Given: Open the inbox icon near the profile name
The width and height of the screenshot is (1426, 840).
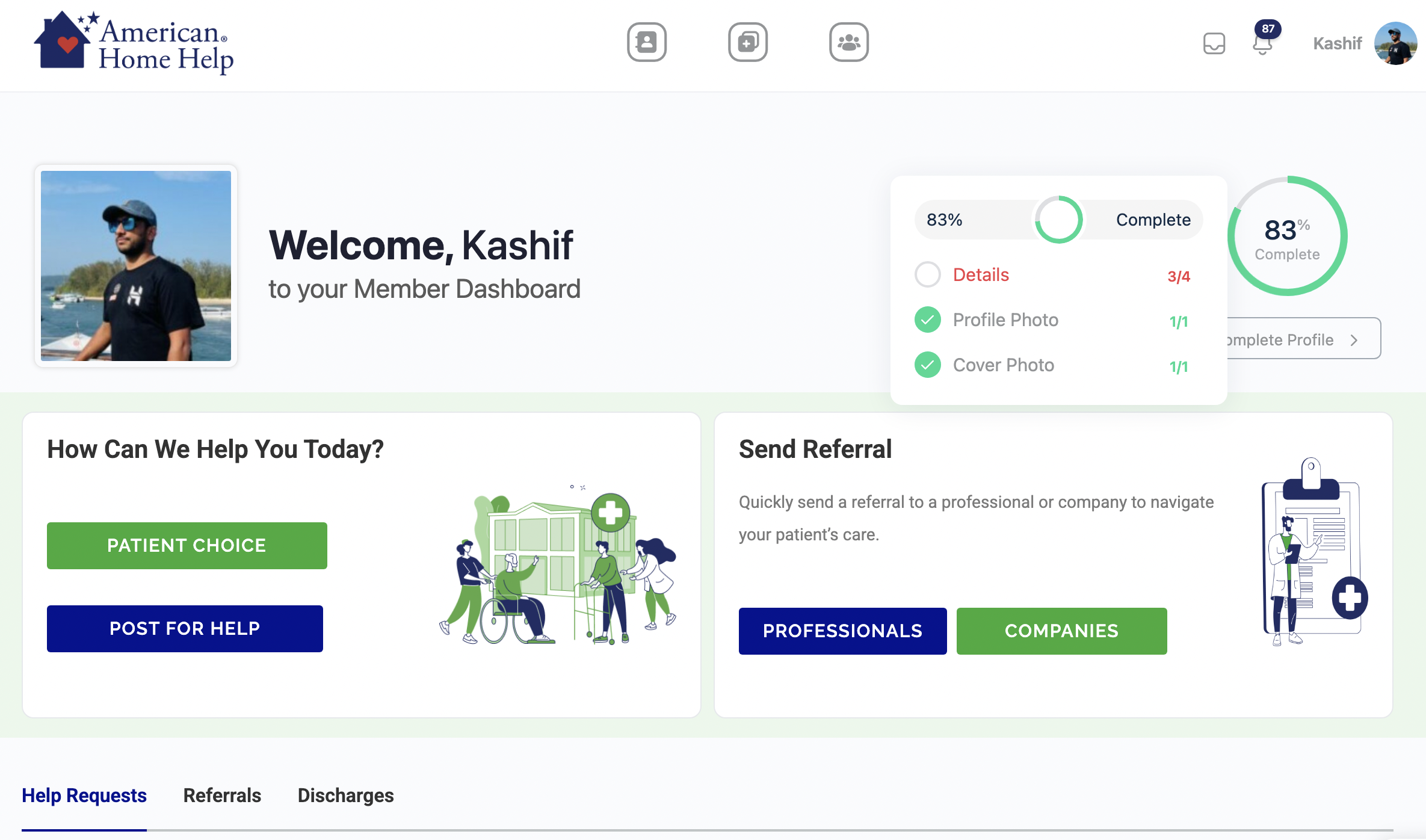Looking at the screenshot, I should 1214,43.
